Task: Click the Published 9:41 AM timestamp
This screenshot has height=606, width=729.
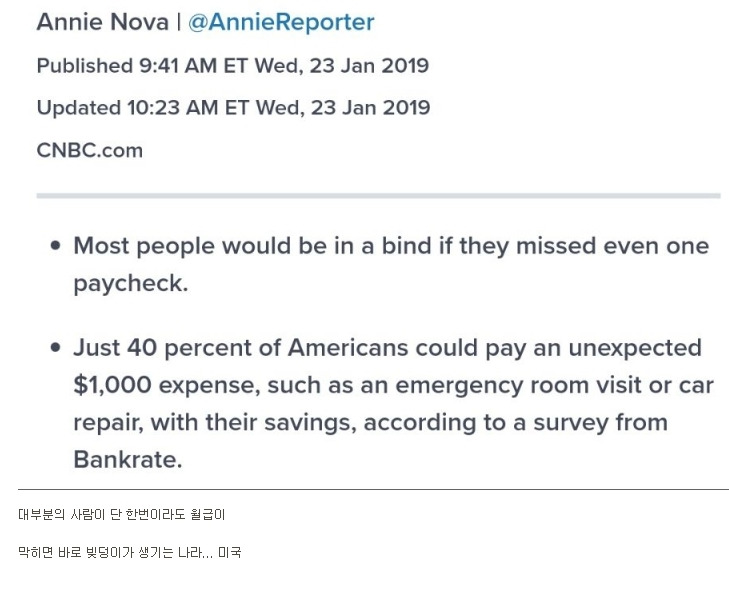Action: click(x=232, y=66)
